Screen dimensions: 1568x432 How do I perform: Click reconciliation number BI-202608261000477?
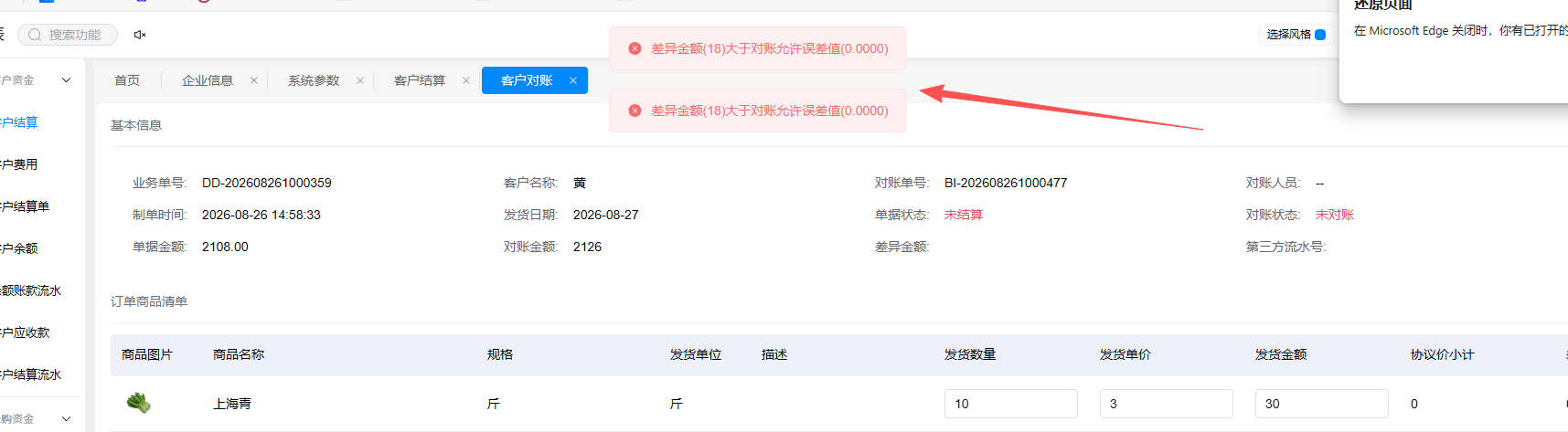tap(1006, 183)
